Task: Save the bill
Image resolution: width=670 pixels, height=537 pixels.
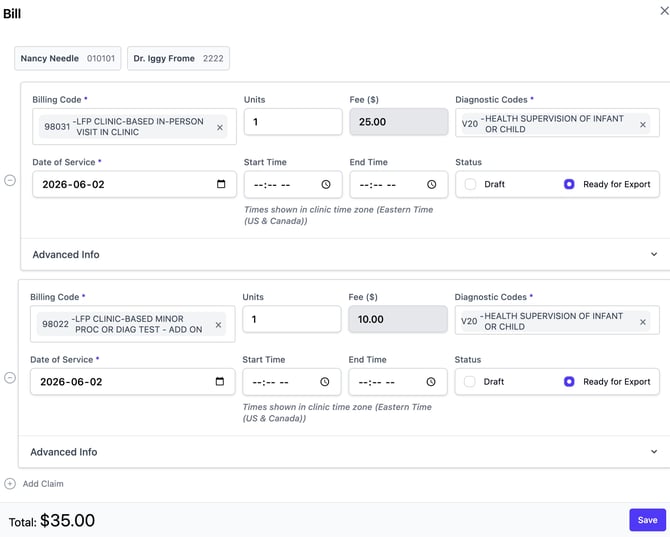Action: [647, 520]
